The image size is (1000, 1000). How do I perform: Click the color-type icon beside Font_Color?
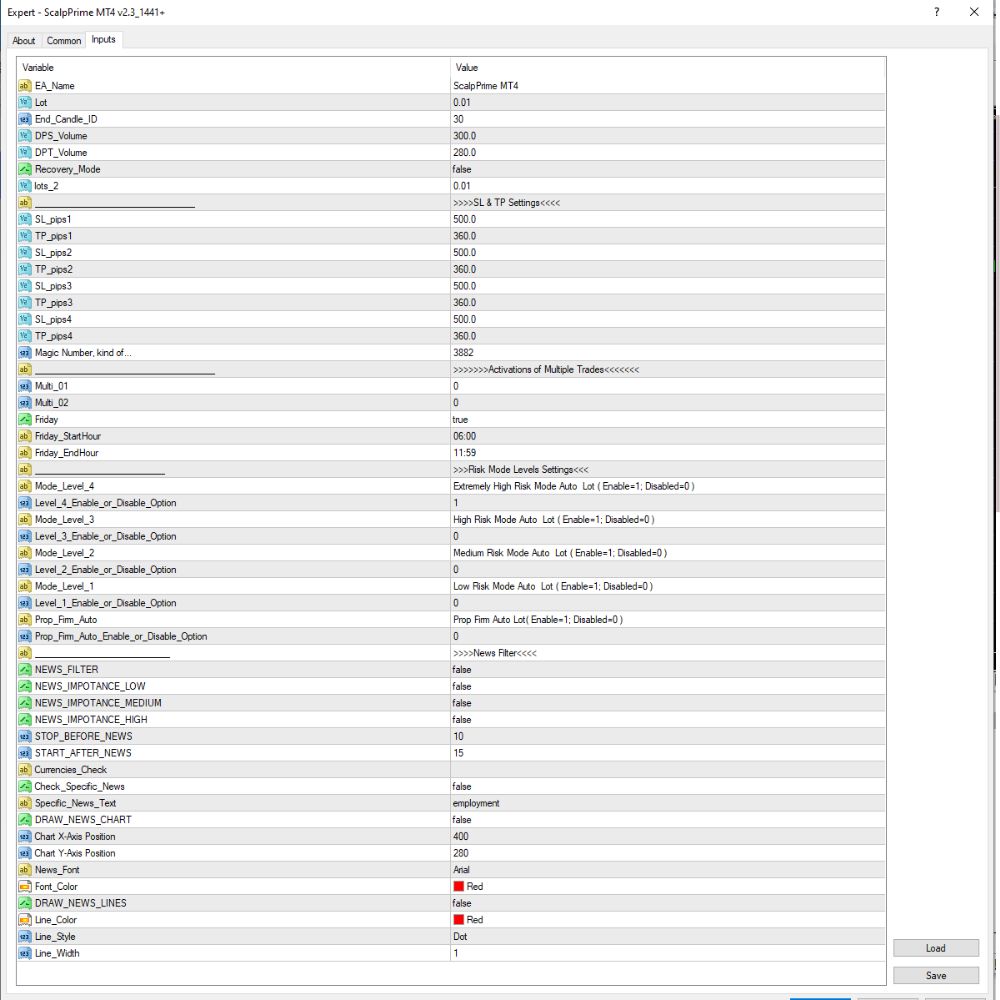click(x=24, y=886)
